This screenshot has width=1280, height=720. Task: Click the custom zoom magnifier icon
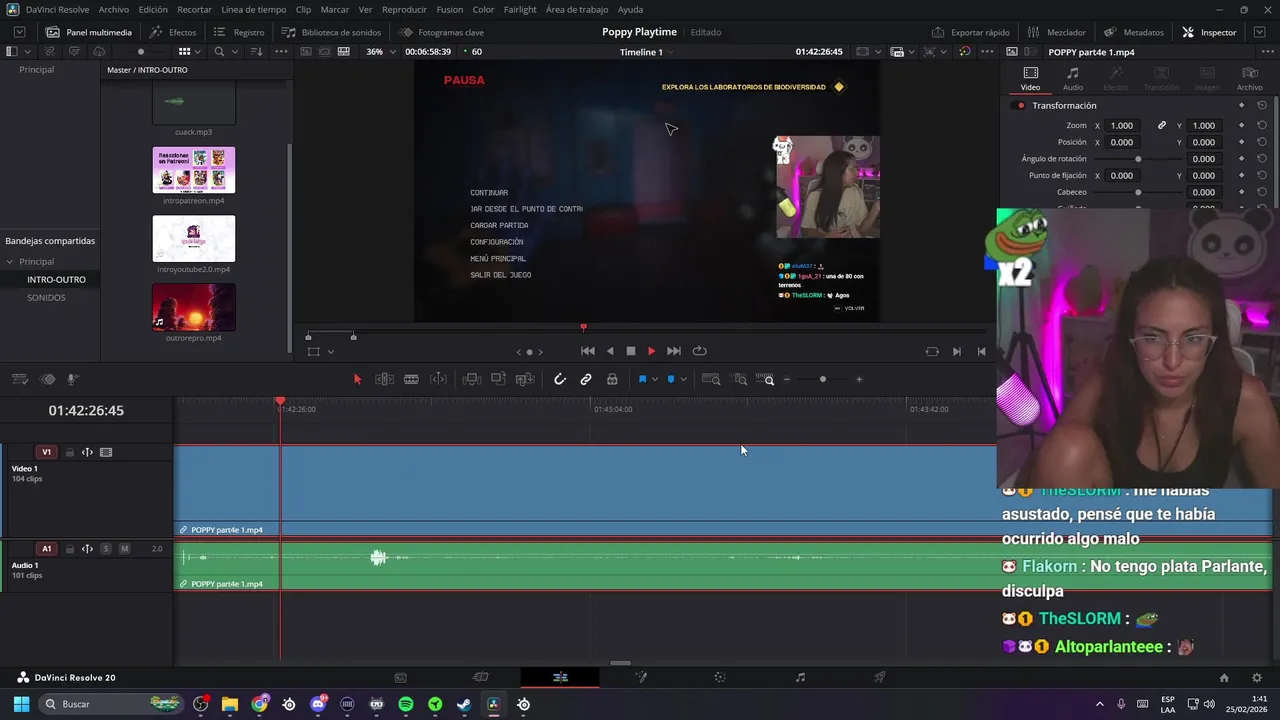(767, 379)
